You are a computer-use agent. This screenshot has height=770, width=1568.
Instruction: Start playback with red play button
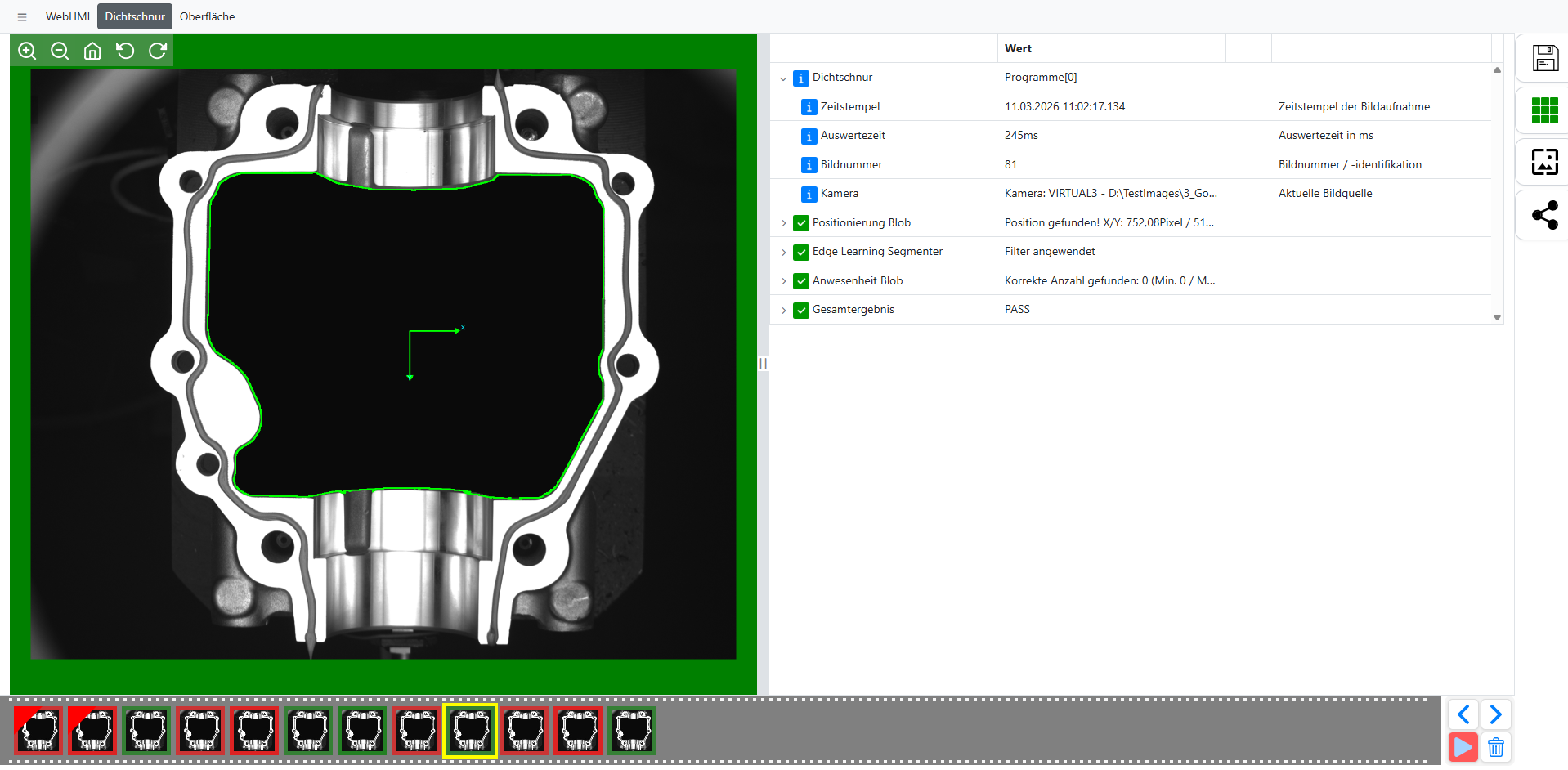click(1463, 747)
